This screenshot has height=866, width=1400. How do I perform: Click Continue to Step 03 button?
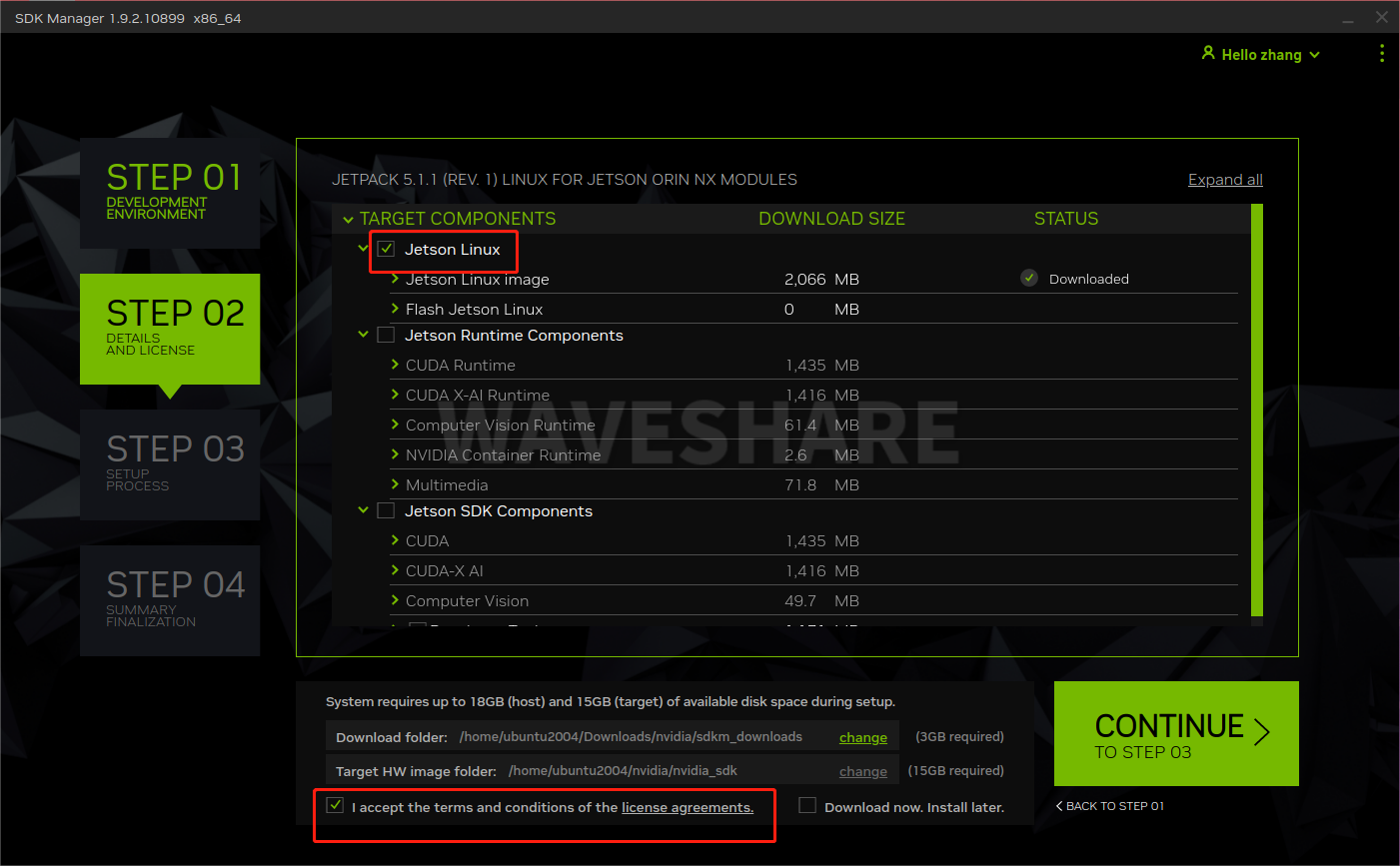1176,733
